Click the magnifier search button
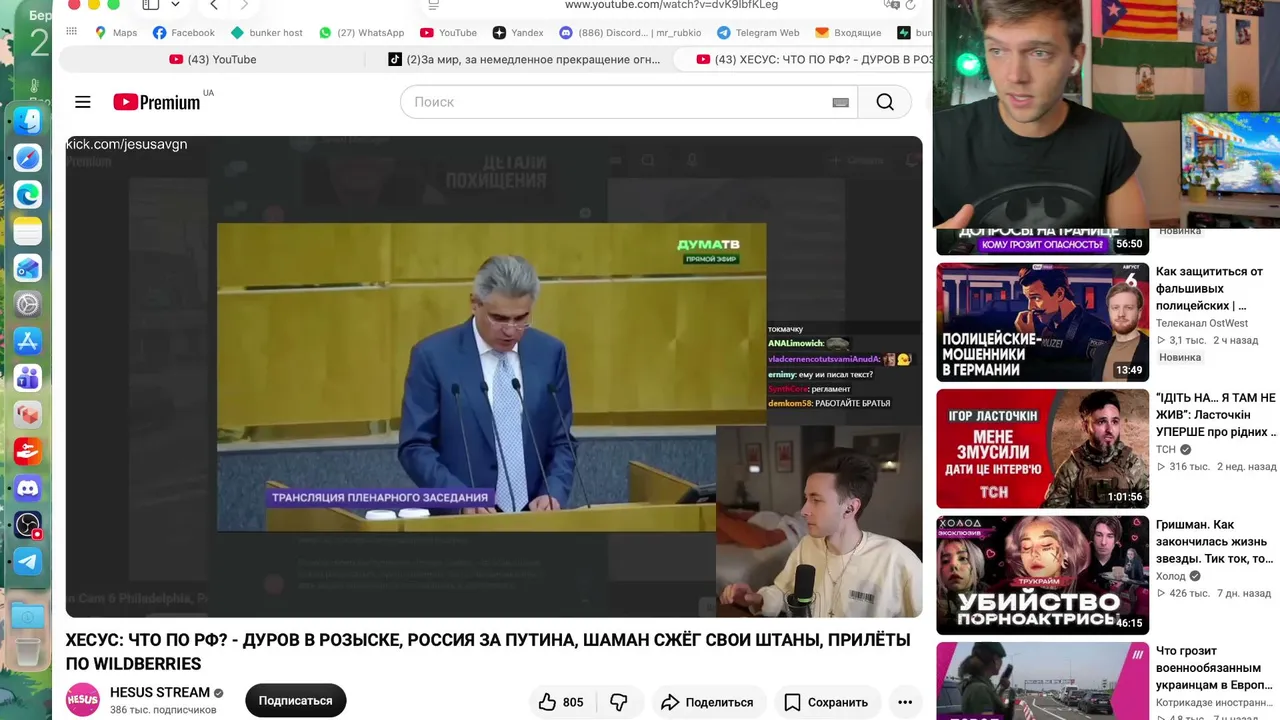 pyautogui.click(x=885, y=102)
